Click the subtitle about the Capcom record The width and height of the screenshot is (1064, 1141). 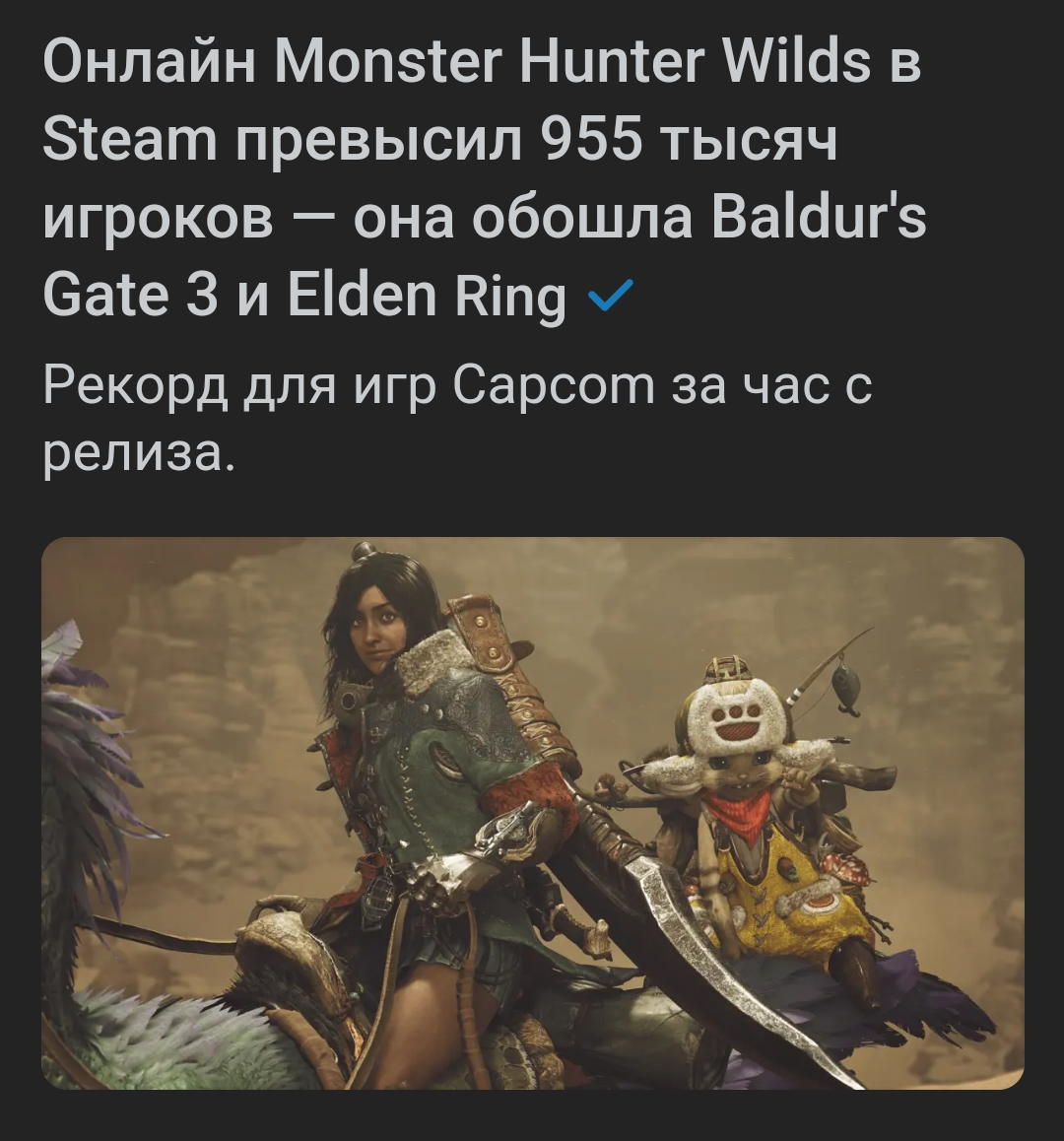[457, 421]
